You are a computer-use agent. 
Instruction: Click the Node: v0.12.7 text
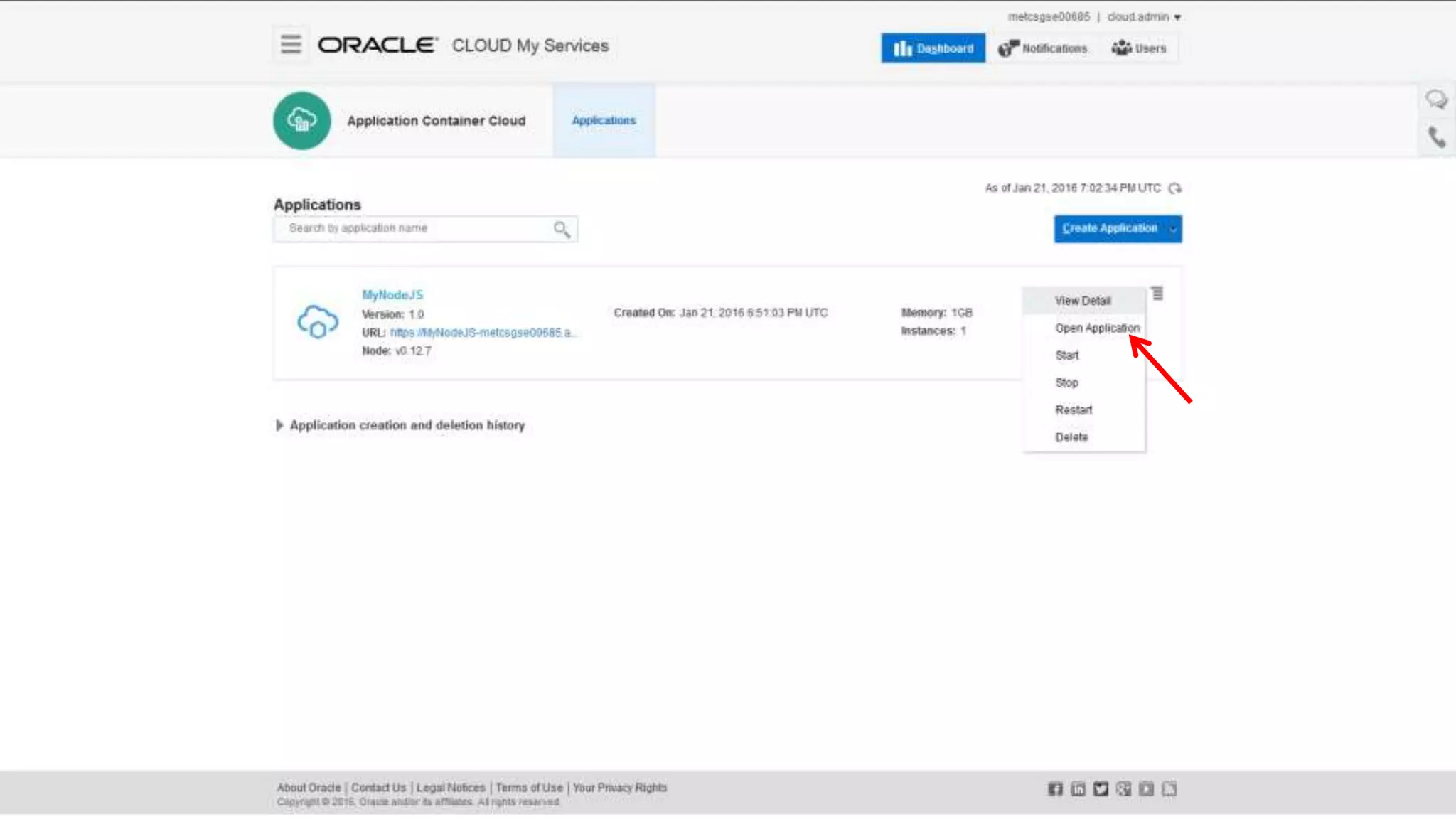click(x=397, y=351)
